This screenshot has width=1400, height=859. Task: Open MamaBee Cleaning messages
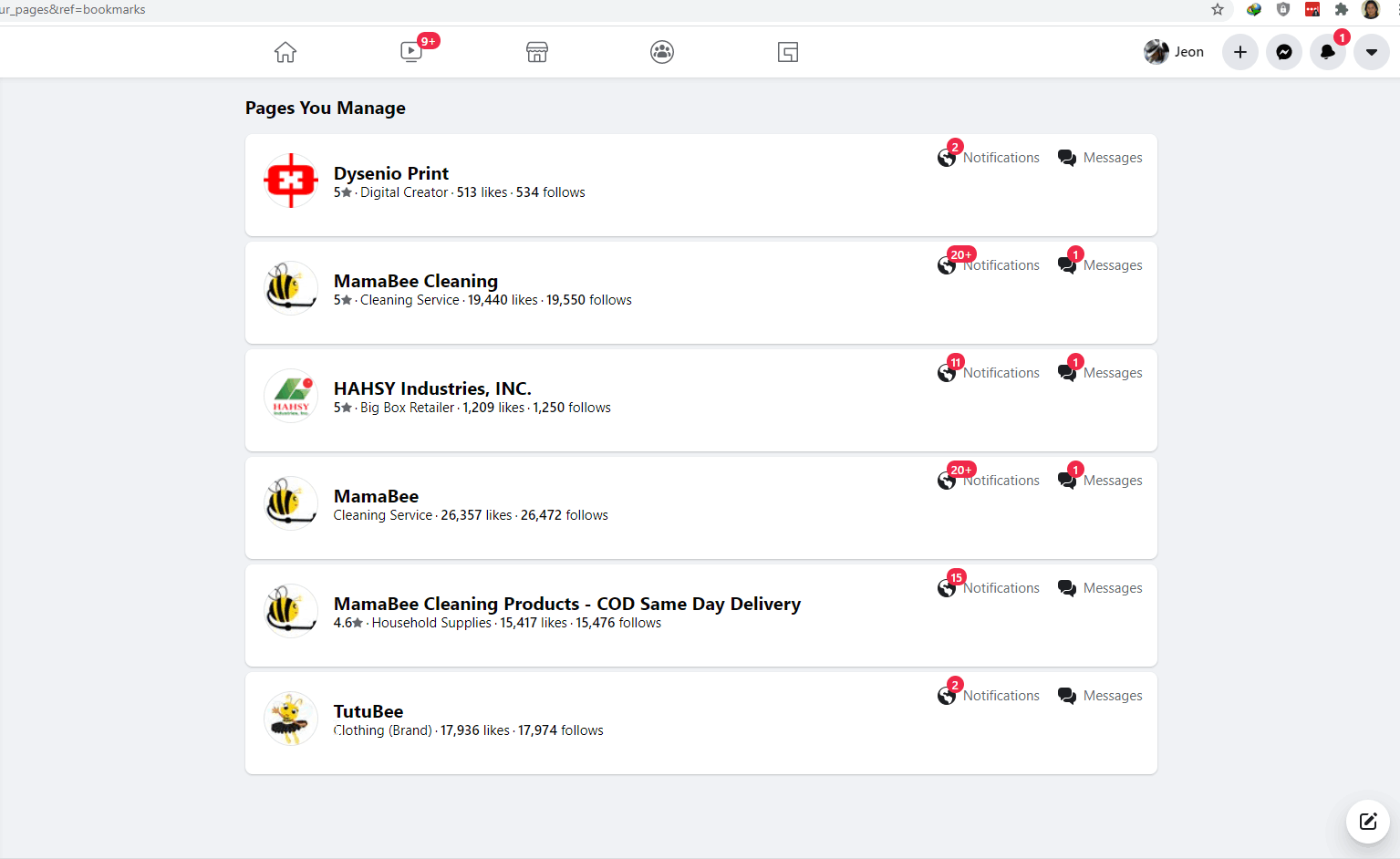tap(1100, 265)
